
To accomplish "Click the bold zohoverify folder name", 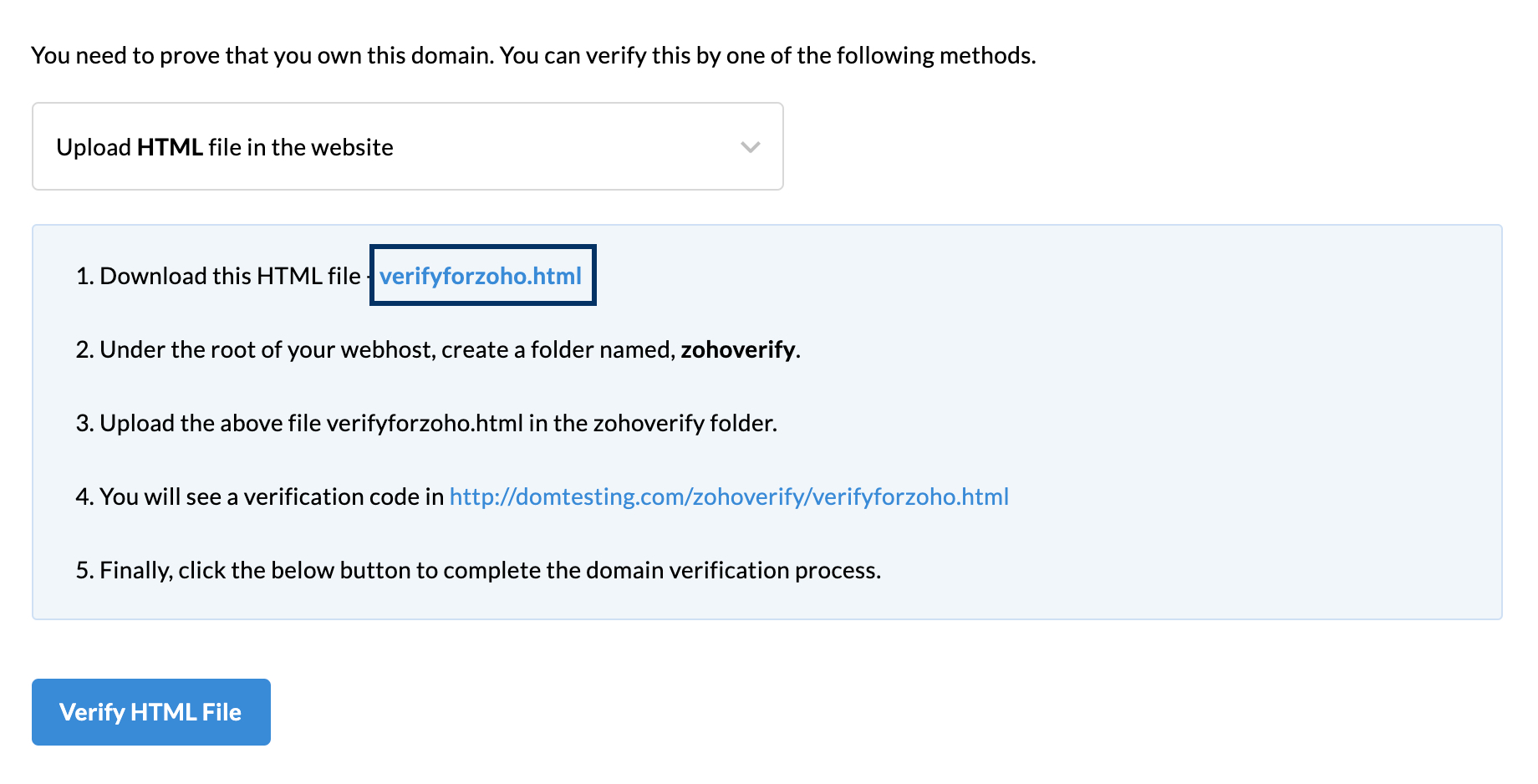I will (737, 349).
